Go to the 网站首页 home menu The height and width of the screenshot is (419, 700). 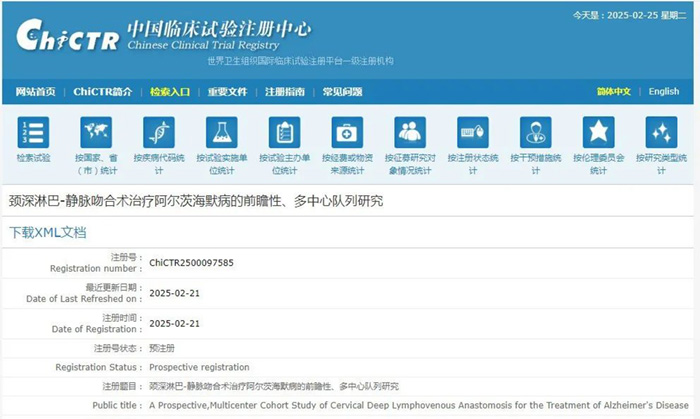pos(36,92)
